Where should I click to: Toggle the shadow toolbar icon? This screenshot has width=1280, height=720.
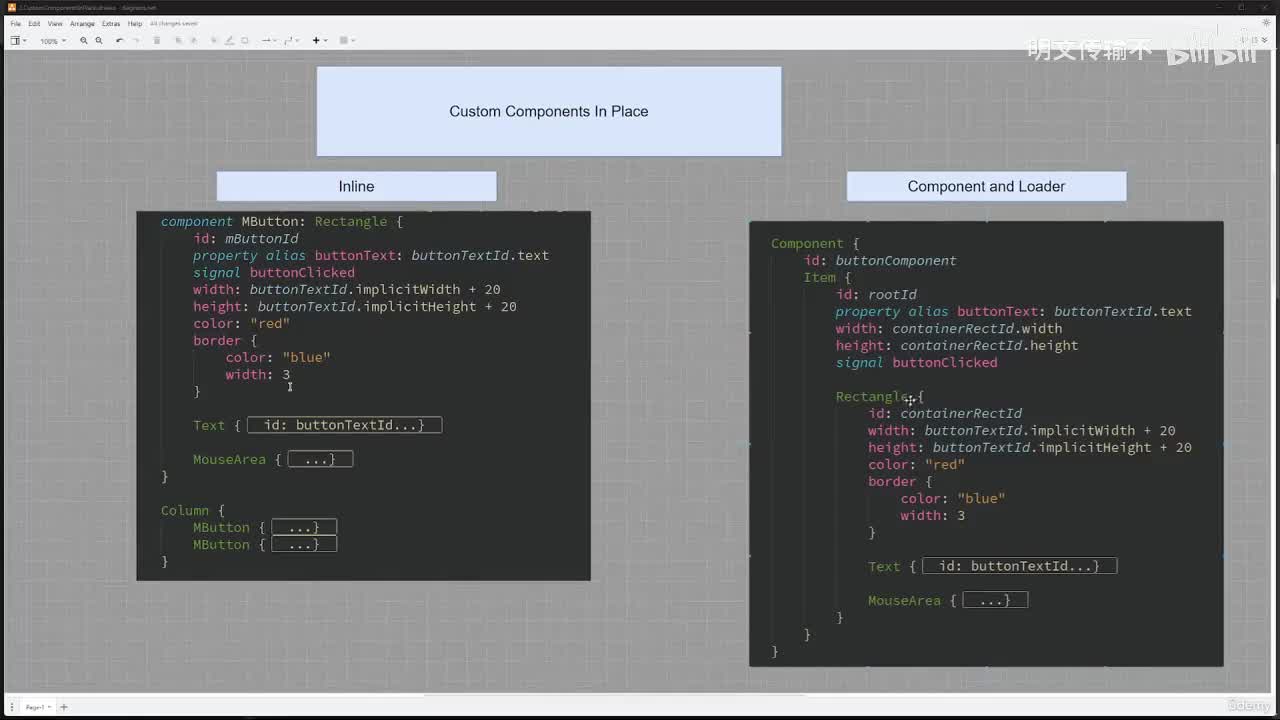[245, 40]
